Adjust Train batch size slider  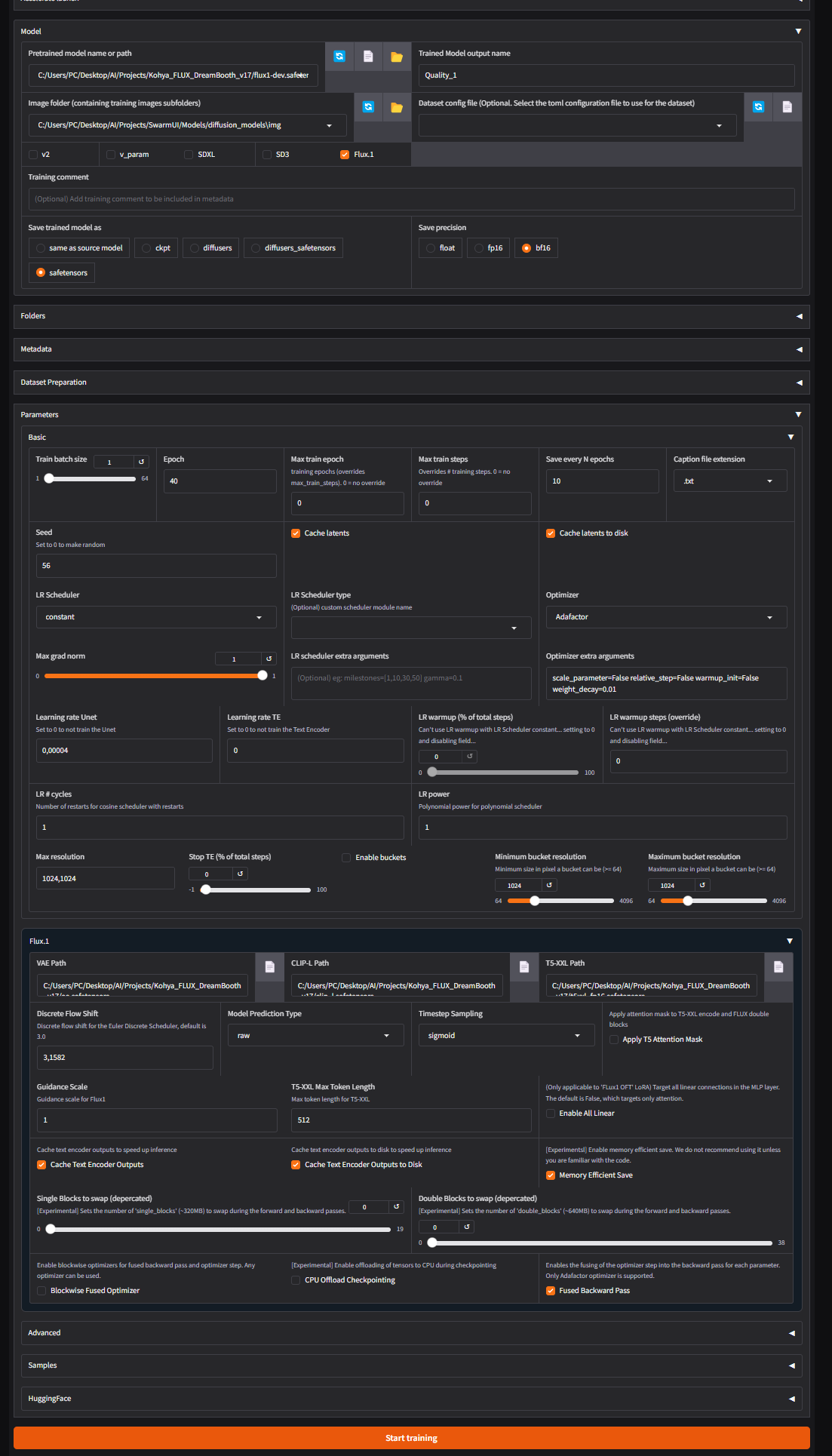[91, 478]
